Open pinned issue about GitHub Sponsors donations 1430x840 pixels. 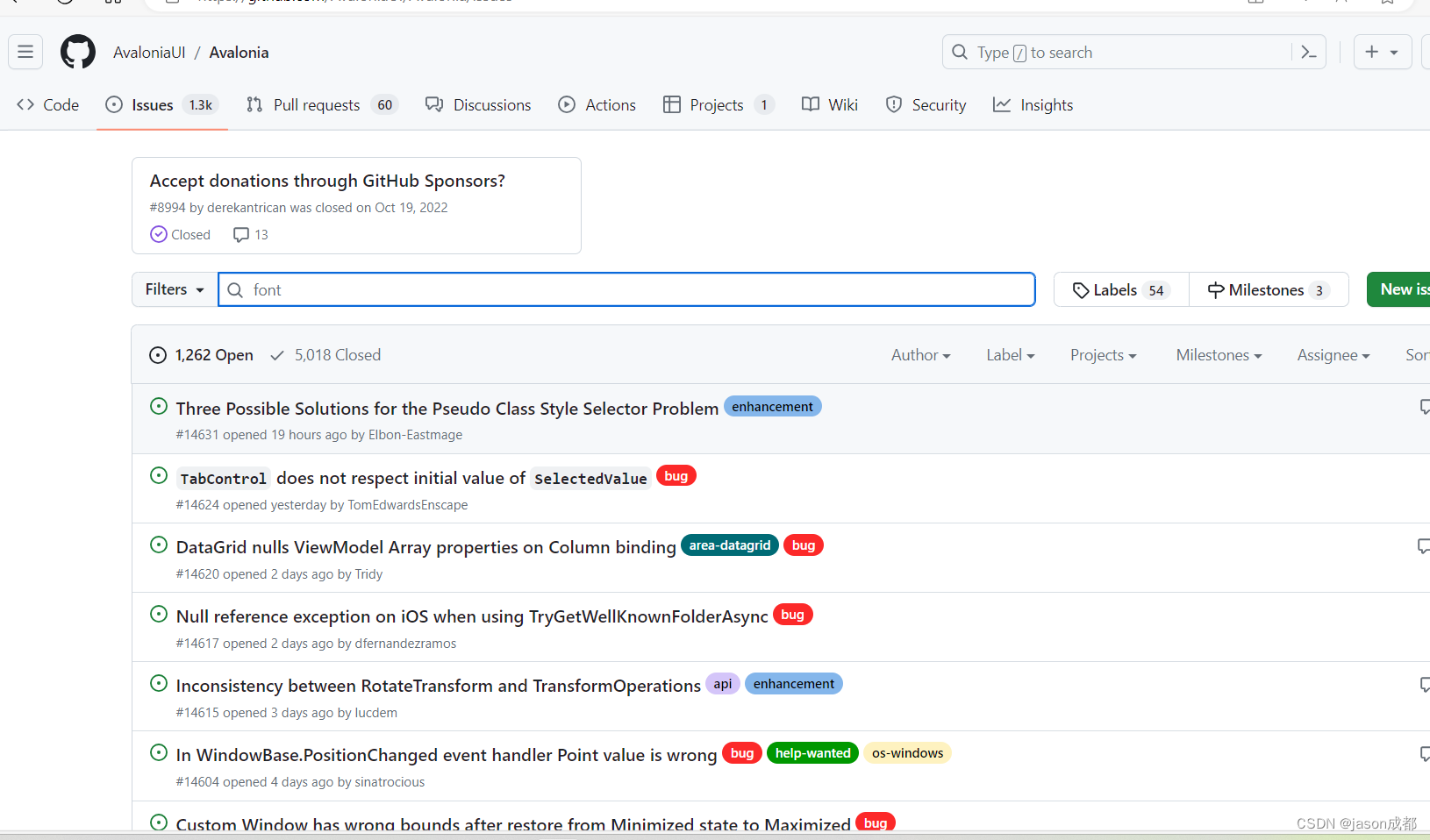(x=327, y=181)
